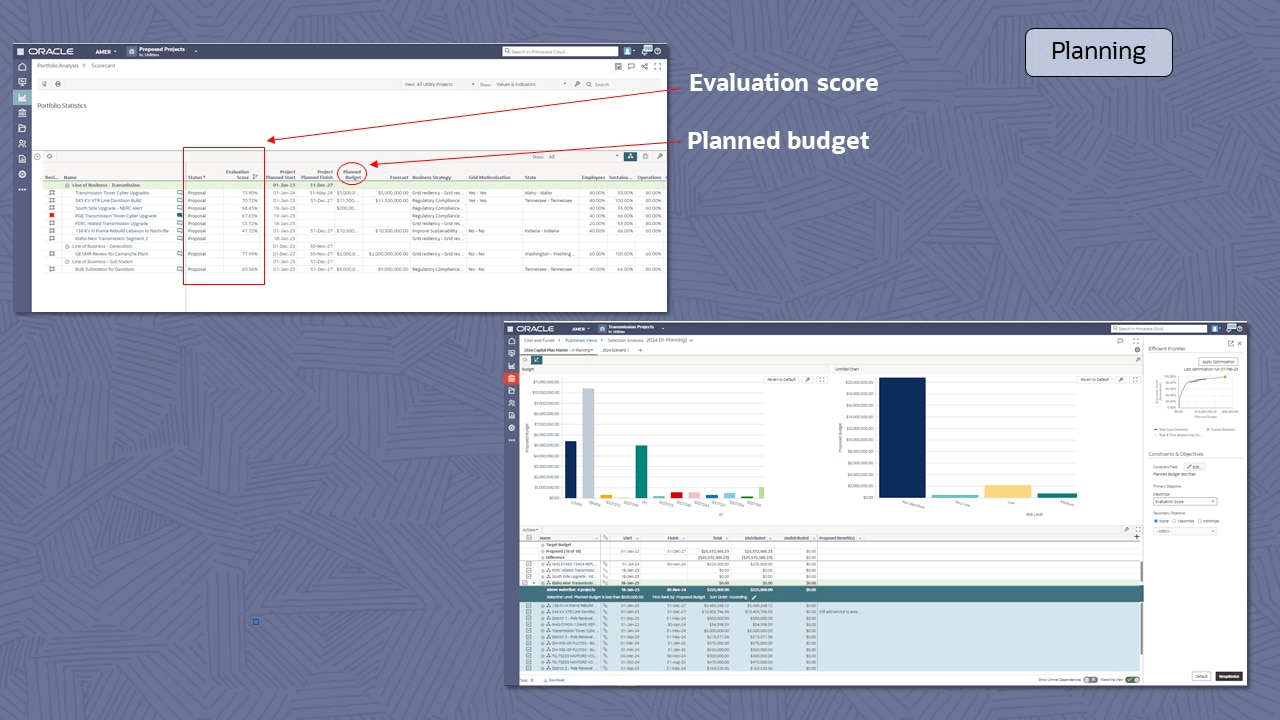The image size is (1280, 720).
Task: Click Published Views breadcrumb link
Action: click(581, 340)
